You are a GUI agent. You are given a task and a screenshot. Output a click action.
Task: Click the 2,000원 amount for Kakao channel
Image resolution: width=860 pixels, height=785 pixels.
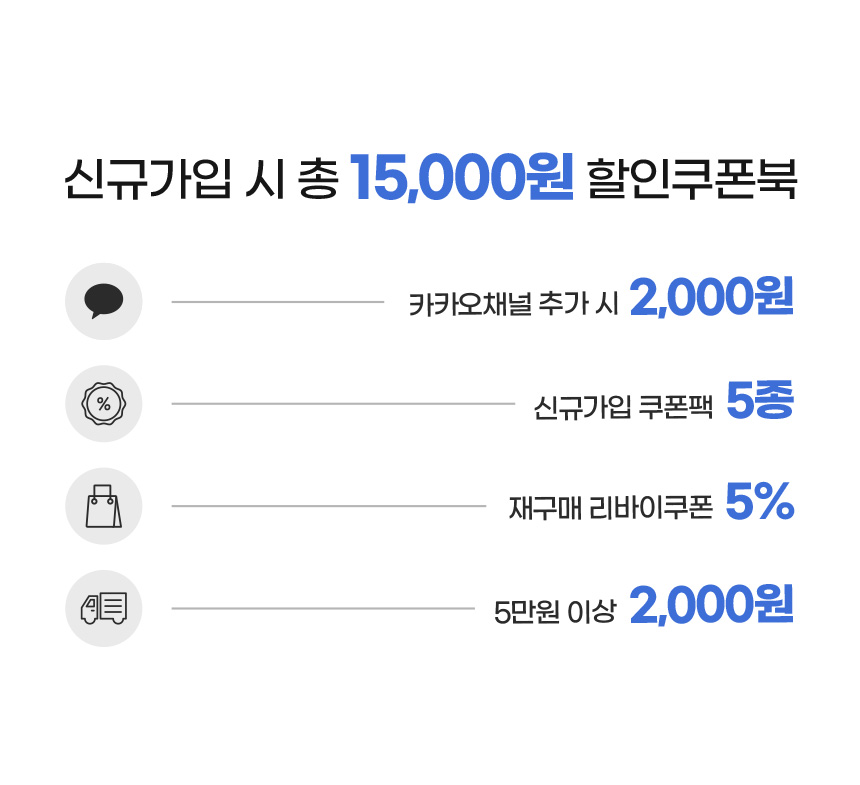coord(711,299)
